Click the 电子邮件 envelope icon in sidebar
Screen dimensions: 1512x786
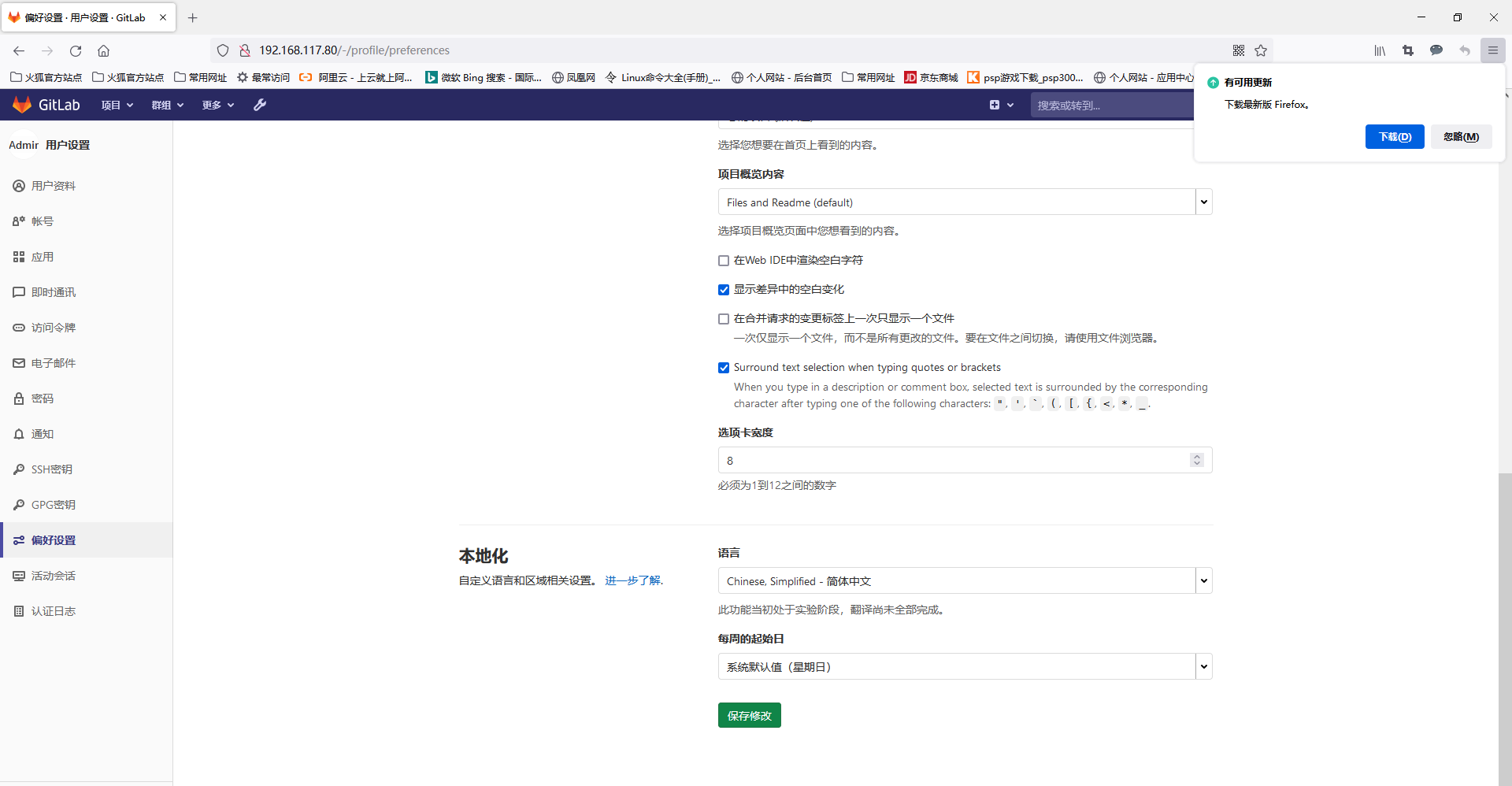click(x=19, y=363)
